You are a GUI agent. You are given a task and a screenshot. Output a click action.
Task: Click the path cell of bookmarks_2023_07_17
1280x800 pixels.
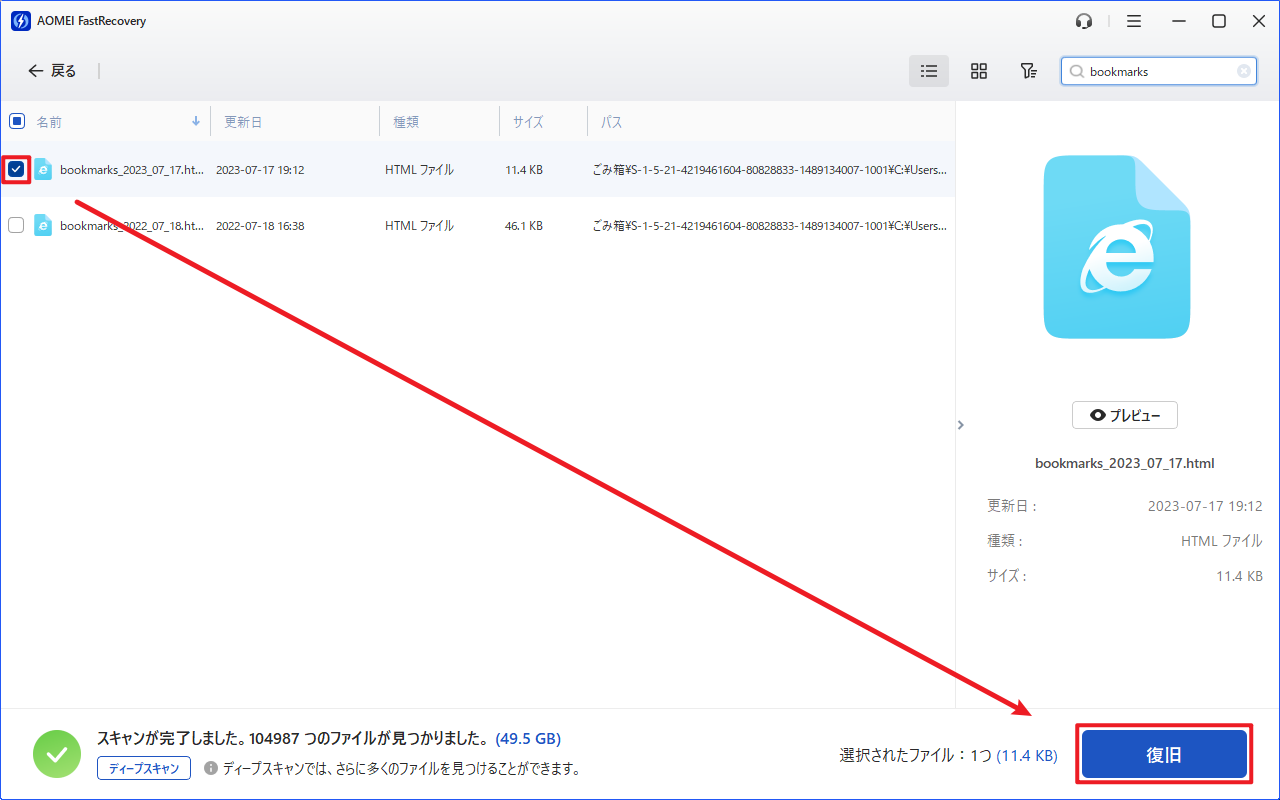pos(770,170)
